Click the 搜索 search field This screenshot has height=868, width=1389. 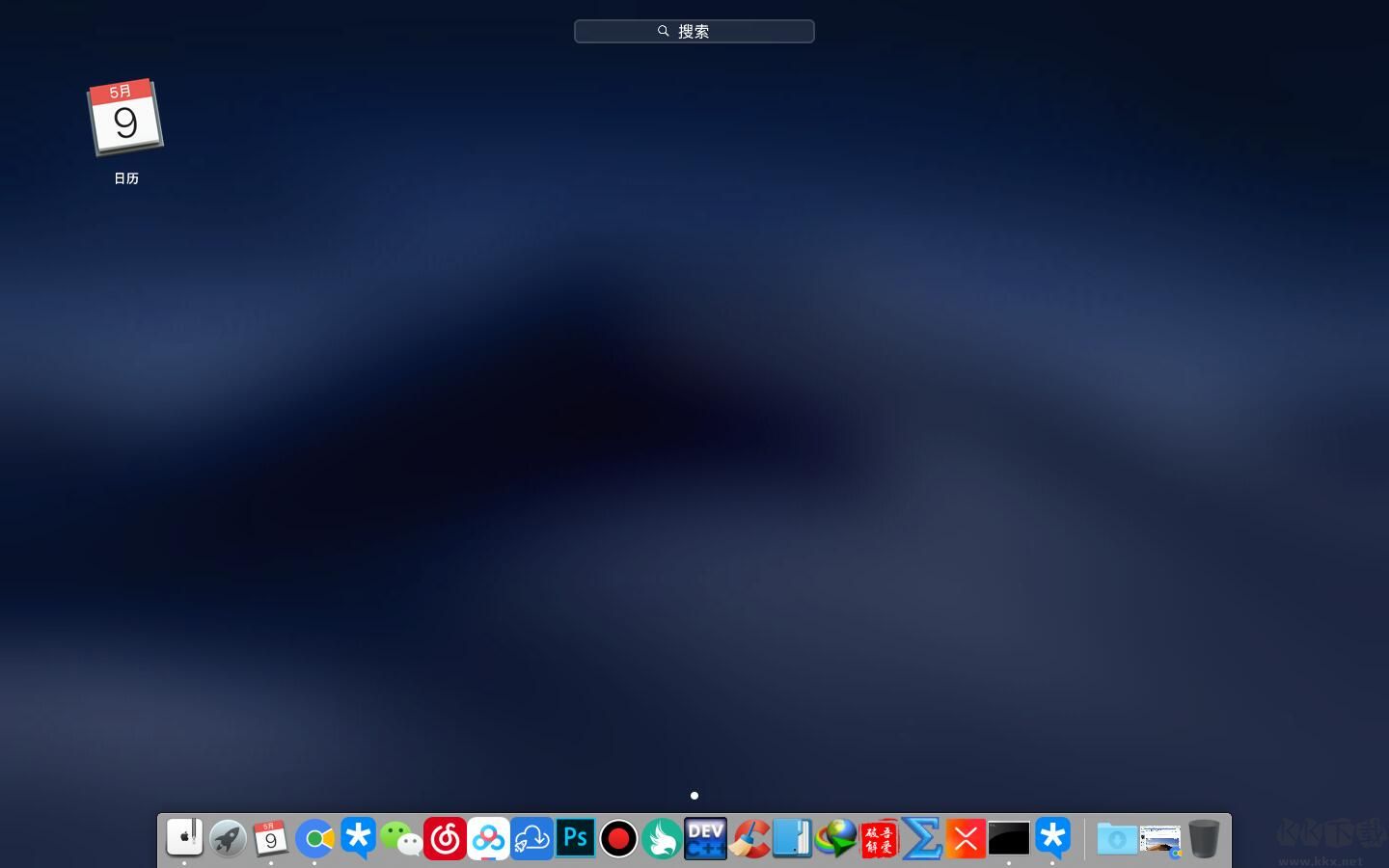tap(694, 31)
